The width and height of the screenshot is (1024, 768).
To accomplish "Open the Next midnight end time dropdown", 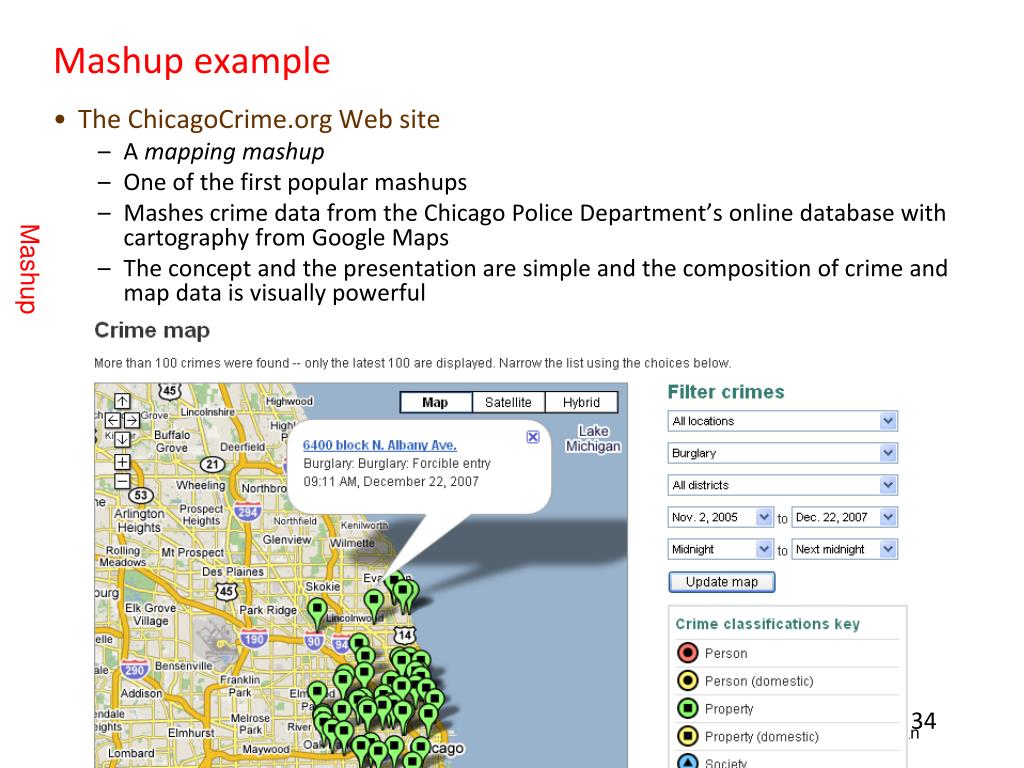I will click(845, 549).
